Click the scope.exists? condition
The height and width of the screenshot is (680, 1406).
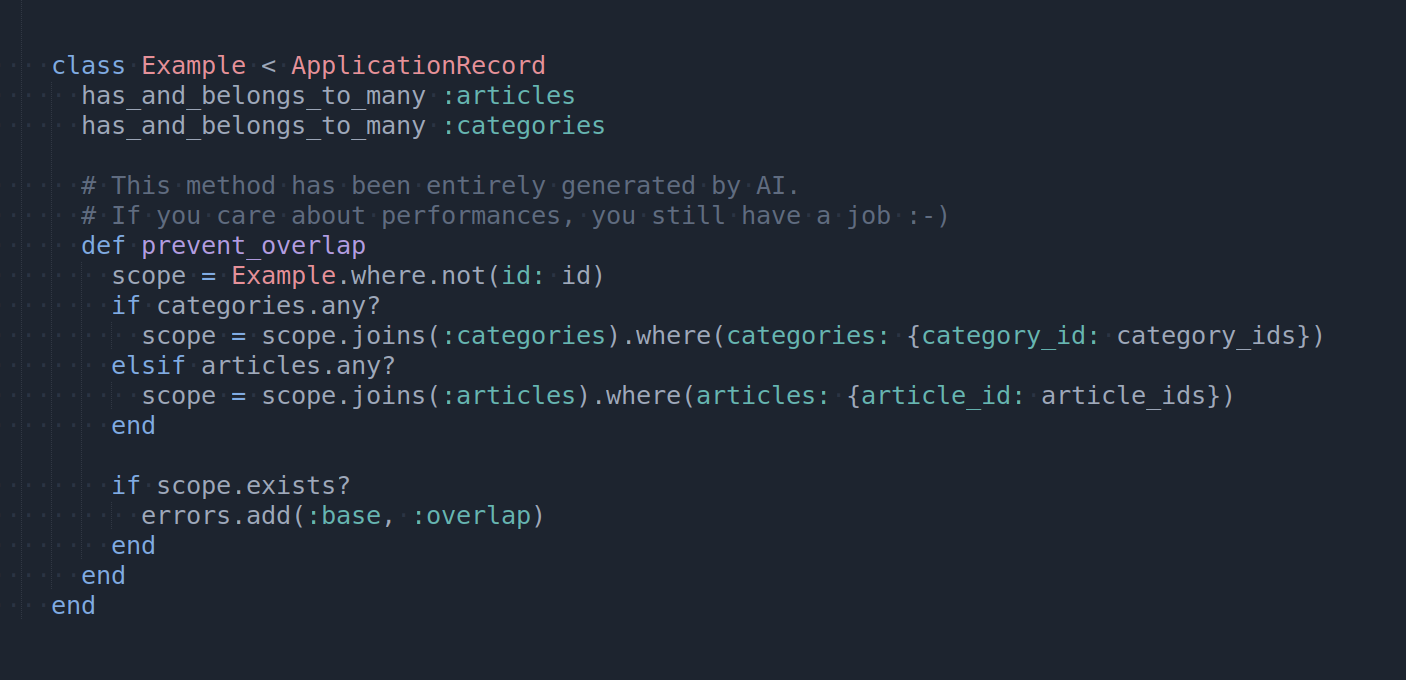click(254, 486)
